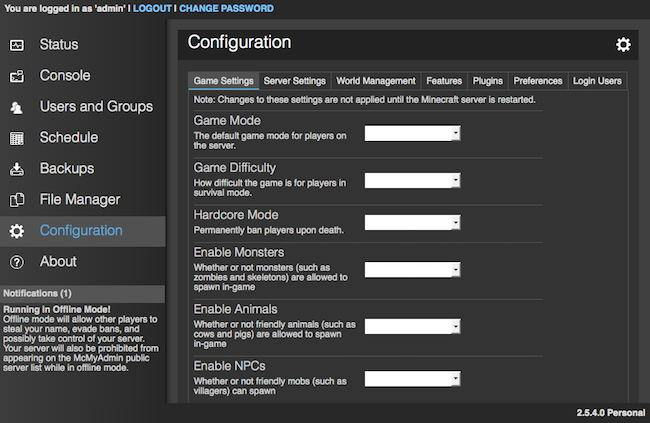Click the File Manager icon
This screenshot has height=423, width=650.
(x=17, y=200)
